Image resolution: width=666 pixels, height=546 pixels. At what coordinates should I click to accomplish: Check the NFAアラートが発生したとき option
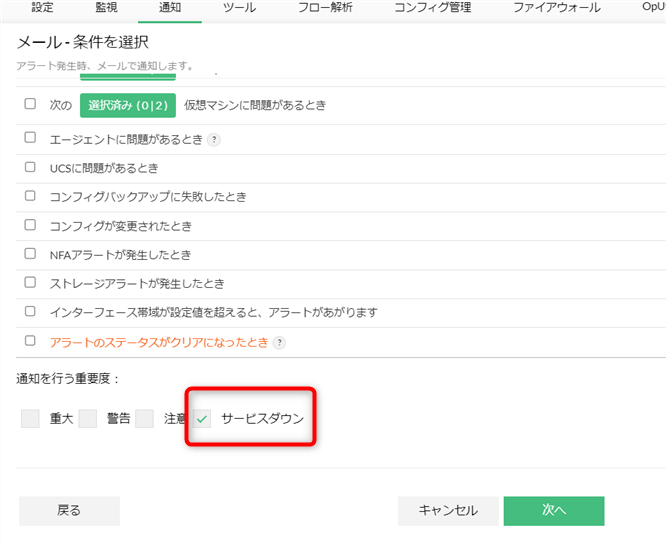click(30, 255)
